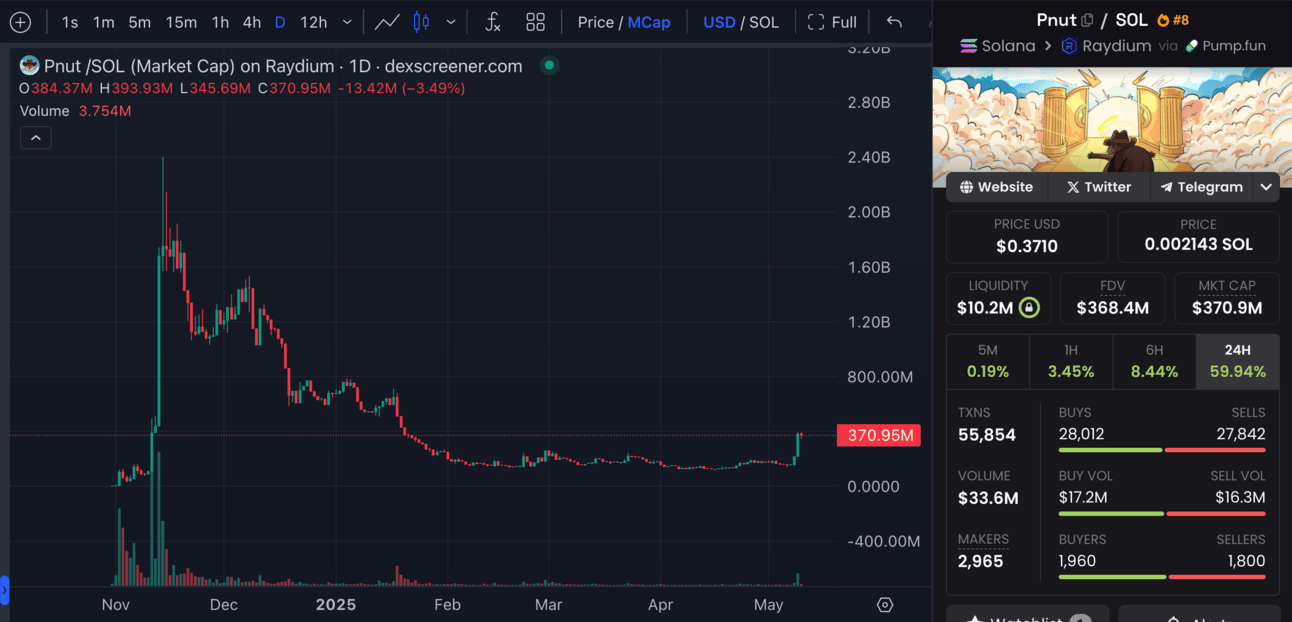Open chart settings gear icon
This screenshot has height=622, width=1292.
(x=884, y=605)
